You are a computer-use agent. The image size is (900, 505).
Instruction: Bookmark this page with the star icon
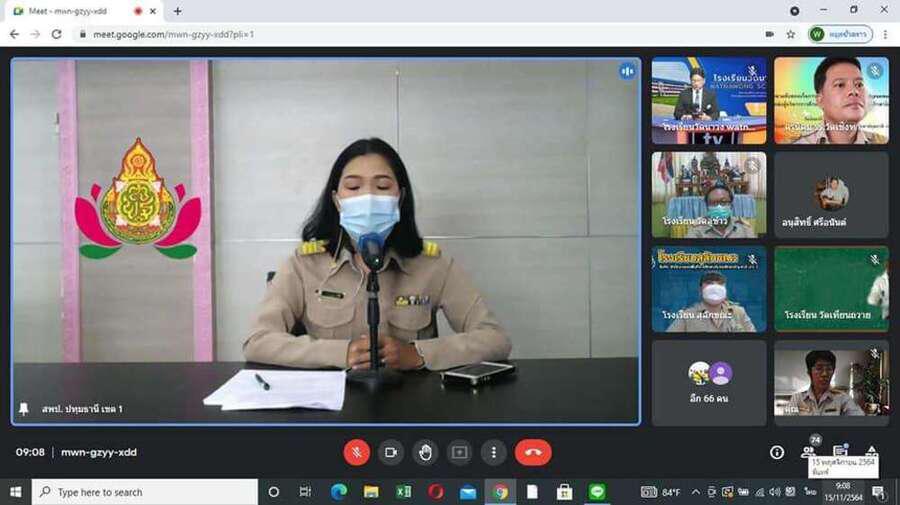point(790,34)
